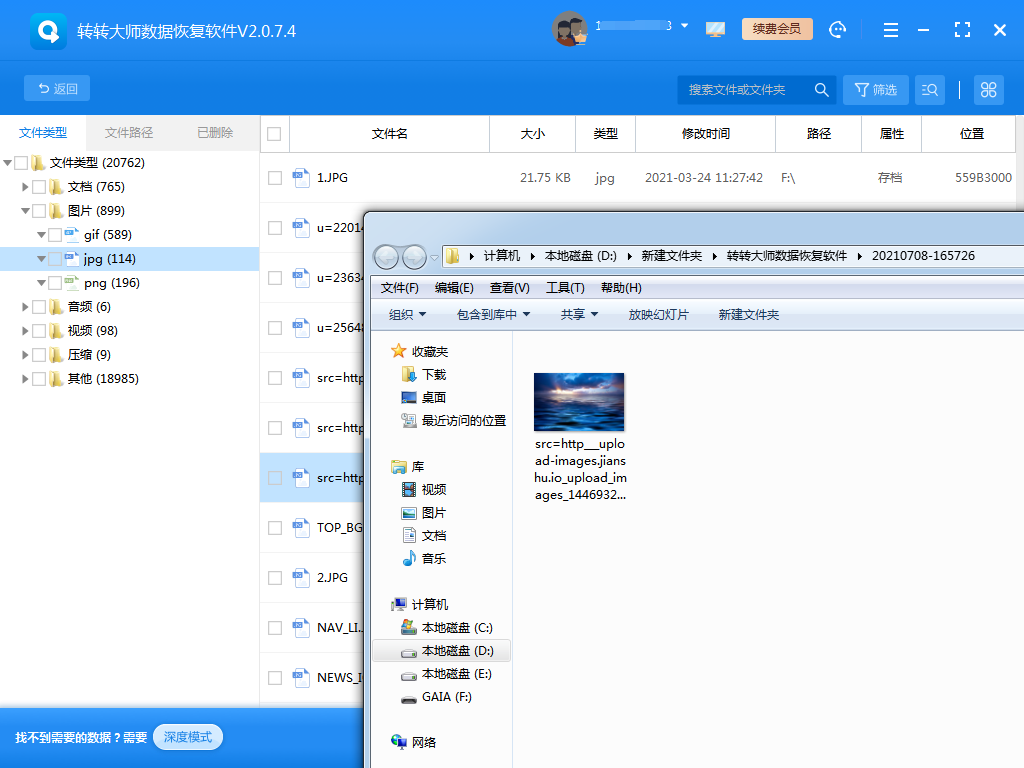Switch to the 文件路径 tab
Viewport: 1024px width, 768px height.
point(129,133)
